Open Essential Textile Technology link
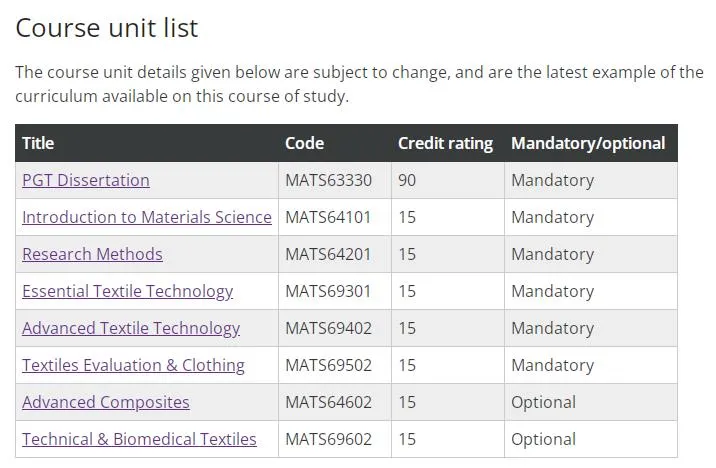The height and width of the screenshot is (468, 716). (127, 291)
